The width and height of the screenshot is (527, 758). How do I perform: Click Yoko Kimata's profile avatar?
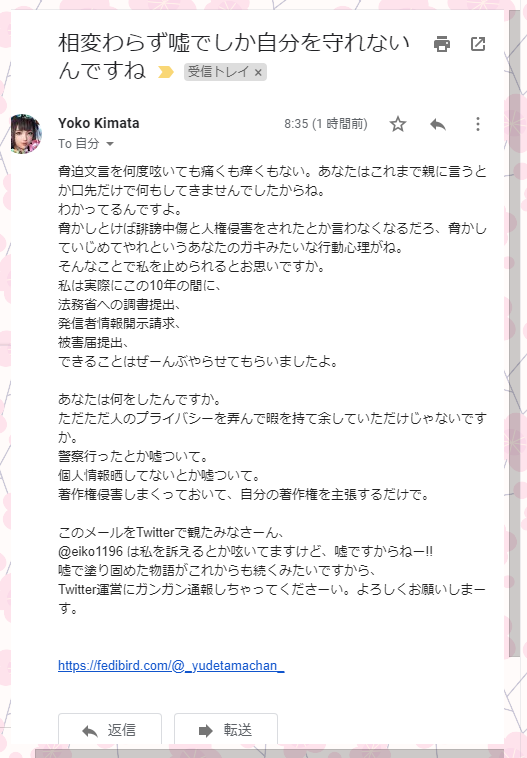(26, 134)
